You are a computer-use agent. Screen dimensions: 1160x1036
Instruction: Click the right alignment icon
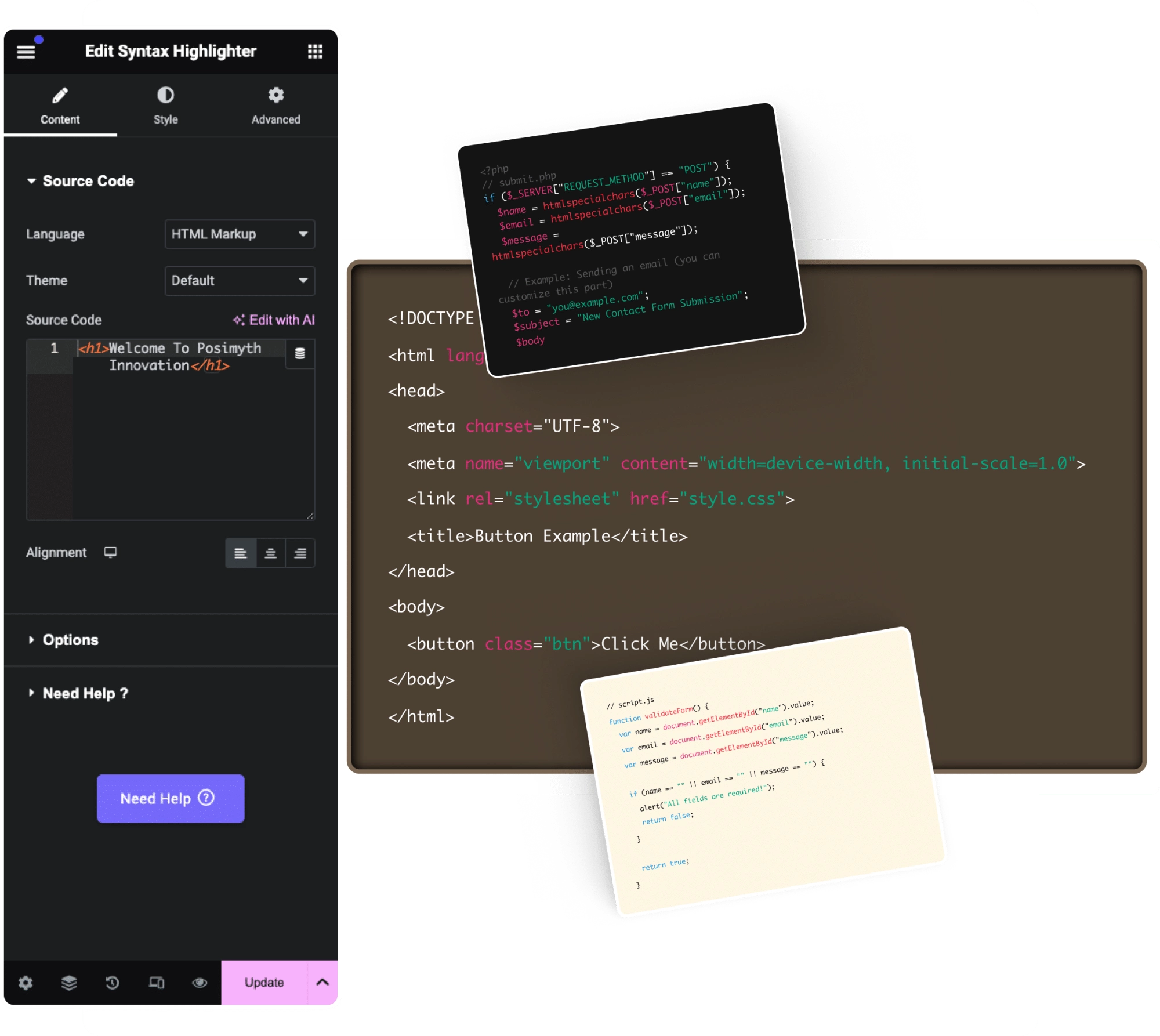299,552
